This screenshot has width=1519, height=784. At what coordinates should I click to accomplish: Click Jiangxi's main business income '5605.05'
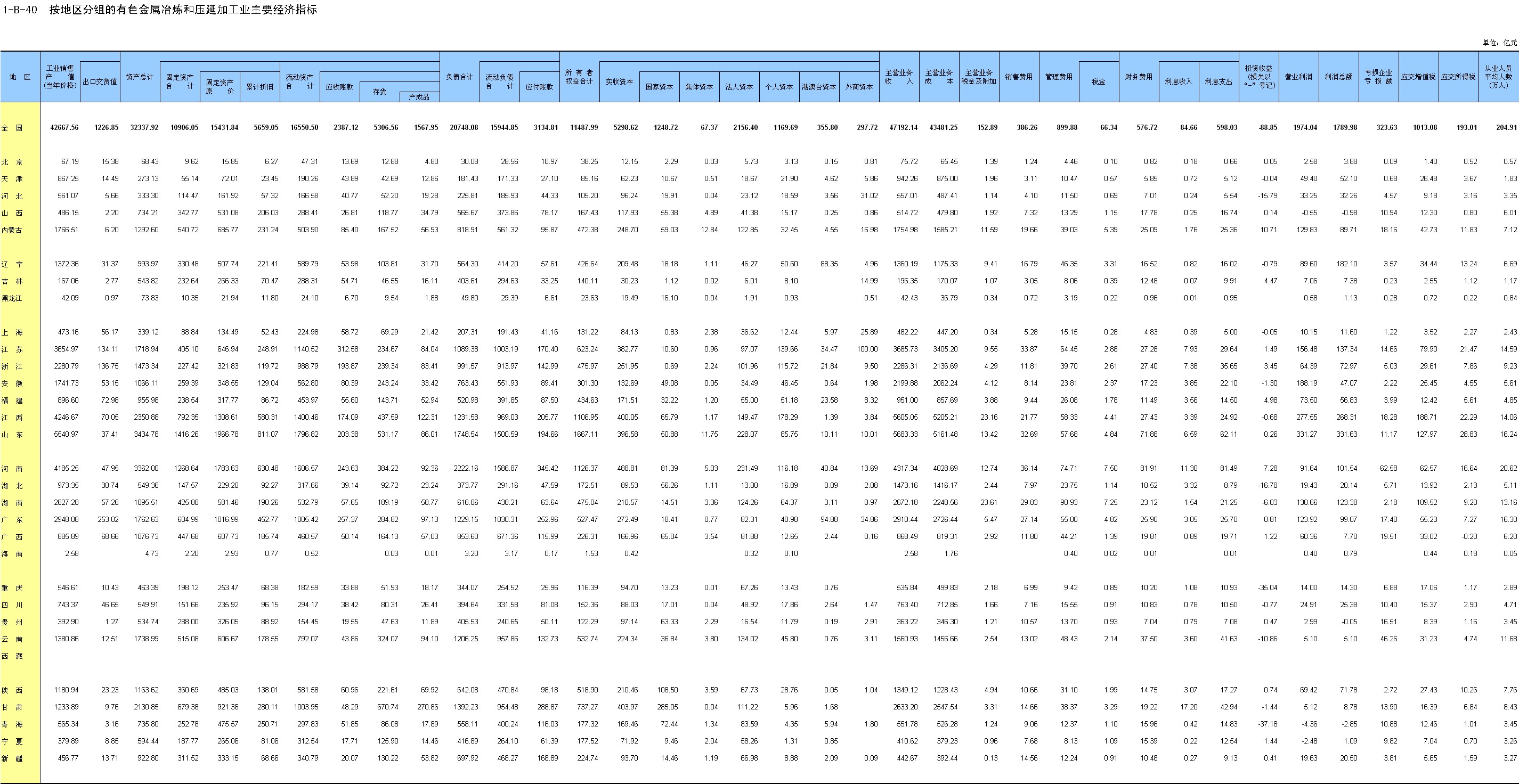click(905, 418)
